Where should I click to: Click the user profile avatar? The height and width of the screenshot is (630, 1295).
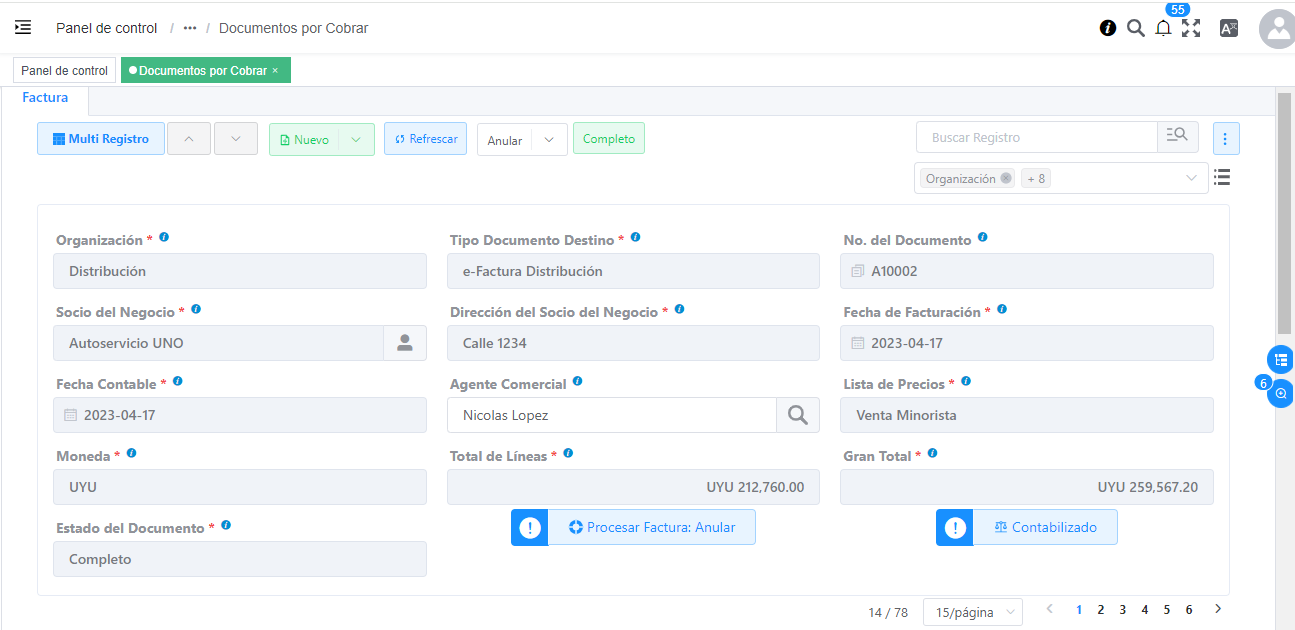tap(1277, 29)
